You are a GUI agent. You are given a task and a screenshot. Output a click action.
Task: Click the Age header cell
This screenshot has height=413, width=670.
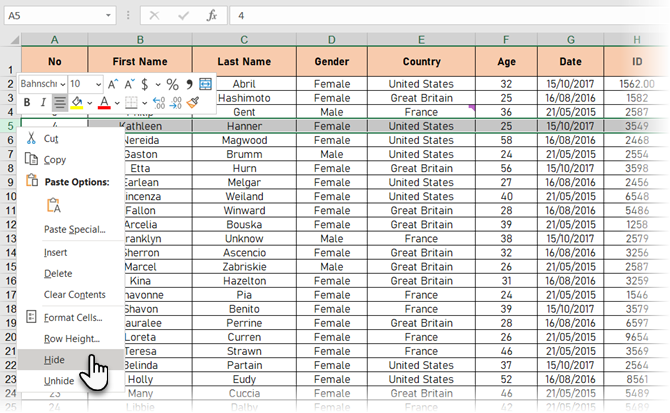coord(506,62)
